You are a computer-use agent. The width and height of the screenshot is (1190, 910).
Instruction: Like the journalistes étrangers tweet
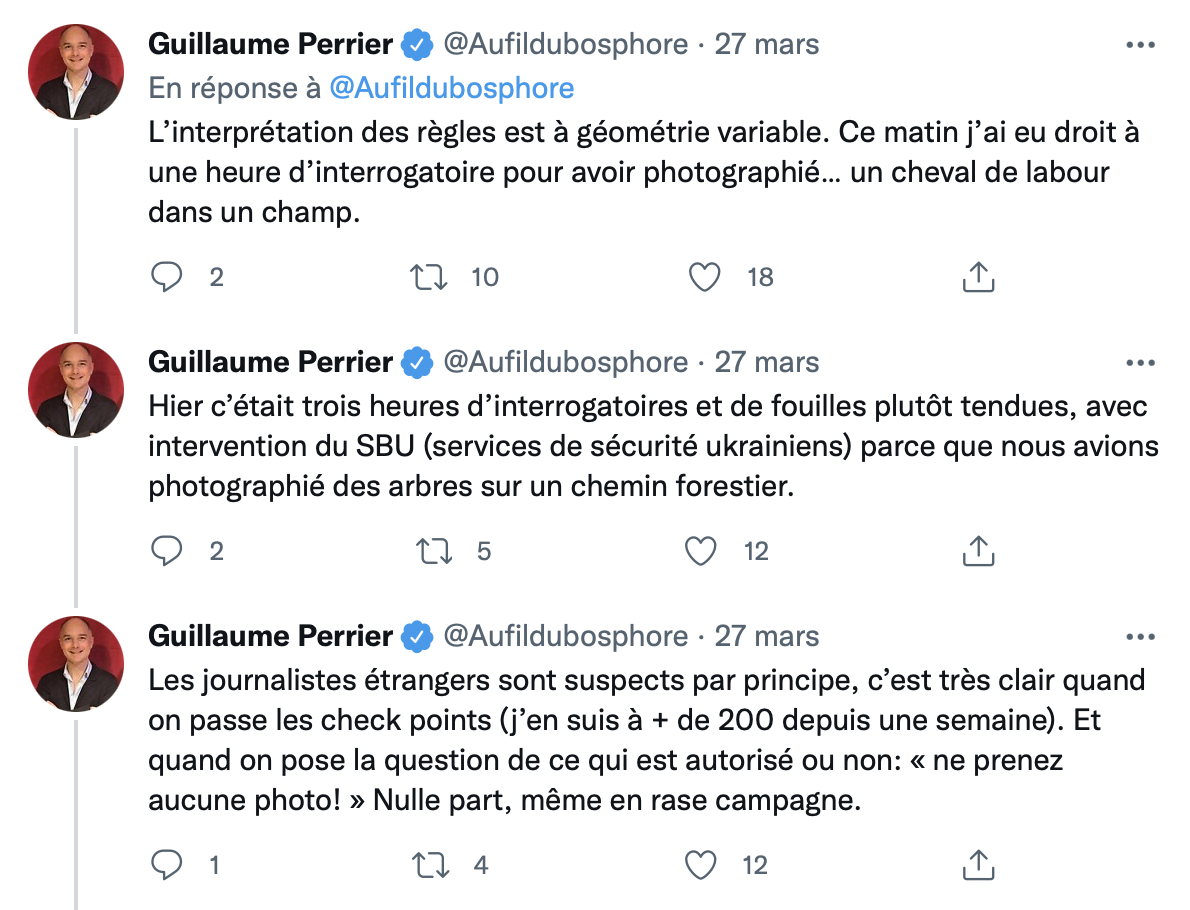[705, 865]
